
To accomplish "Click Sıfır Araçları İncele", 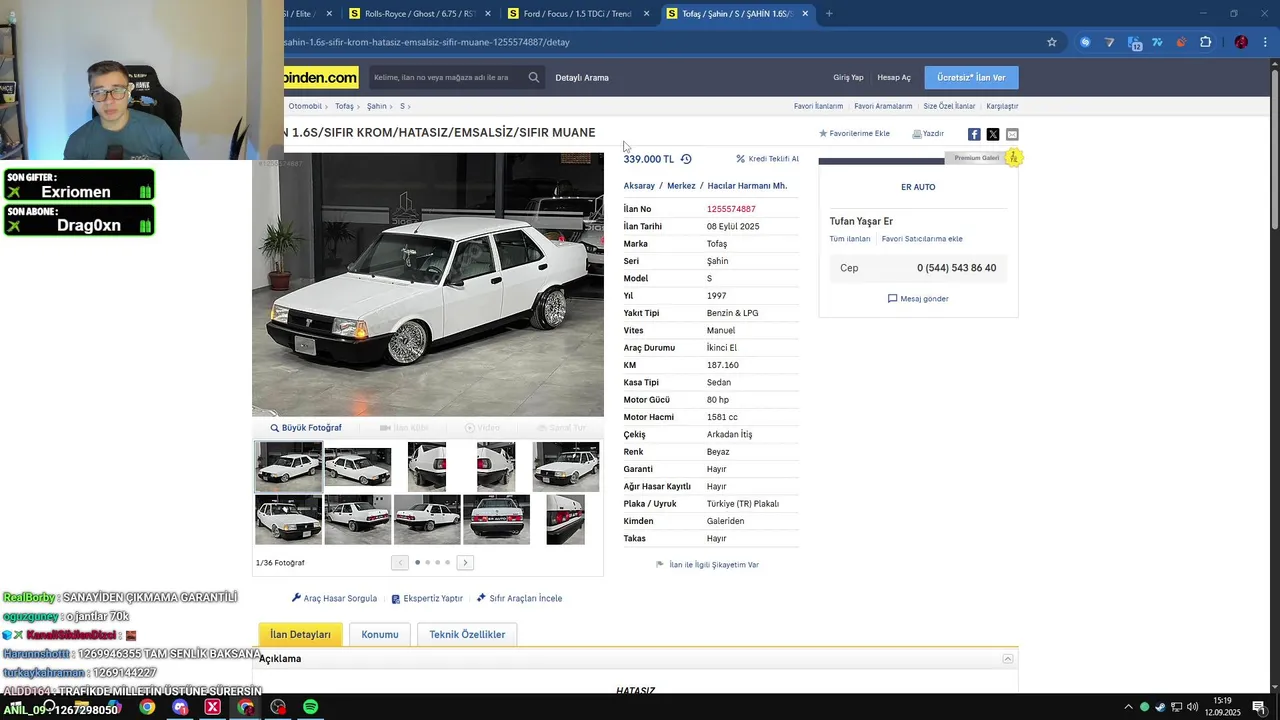I will (519, 598).
